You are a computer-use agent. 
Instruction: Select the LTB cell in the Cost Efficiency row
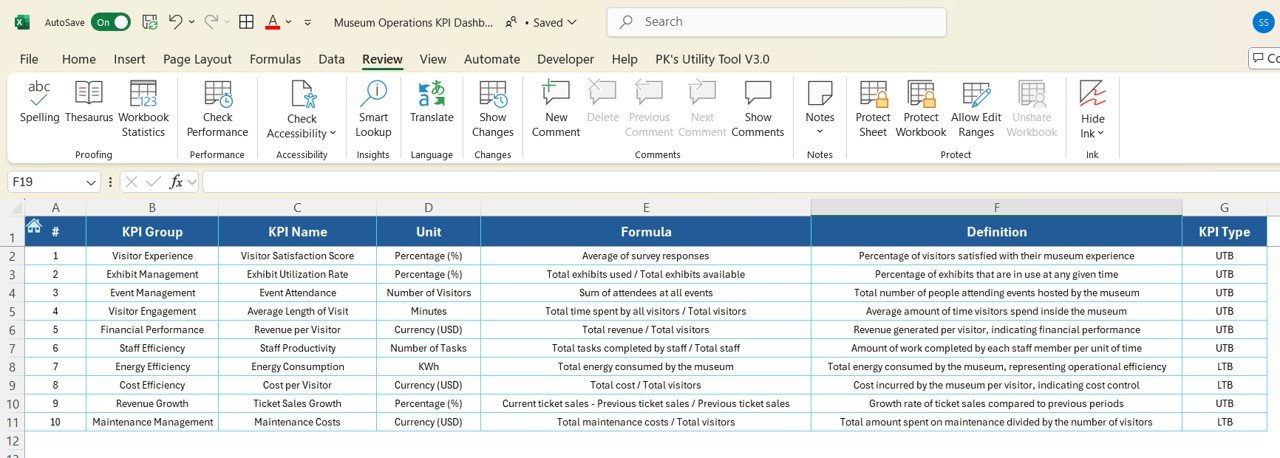(x=1224, y=385)
